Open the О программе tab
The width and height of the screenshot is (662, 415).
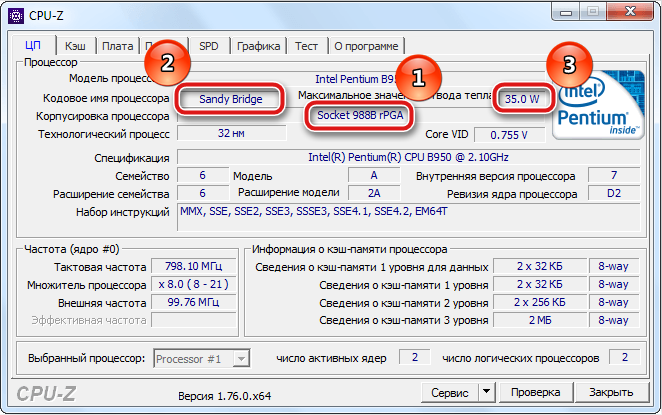(366, 46)
